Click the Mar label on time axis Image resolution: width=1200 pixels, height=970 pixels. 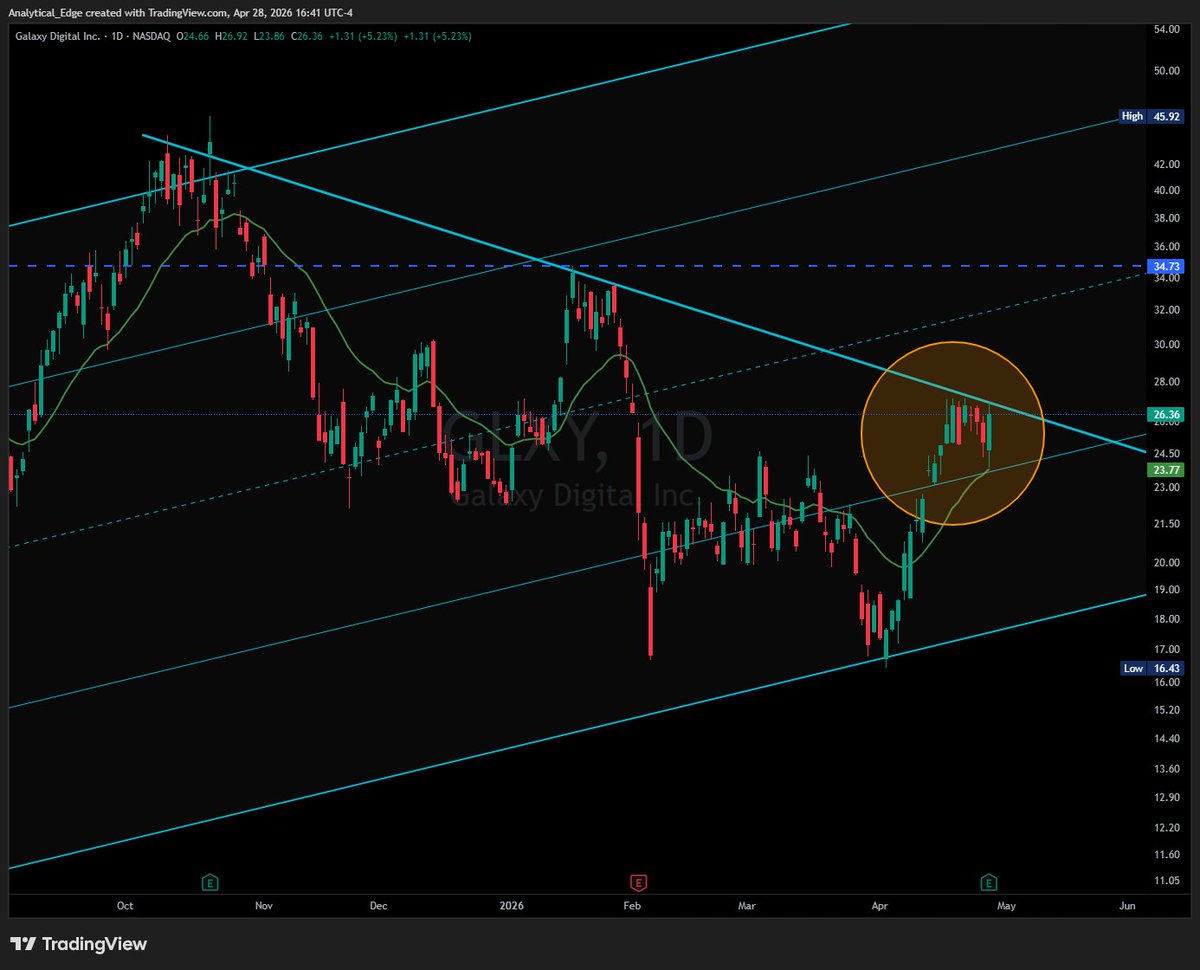tap(747, 906)
